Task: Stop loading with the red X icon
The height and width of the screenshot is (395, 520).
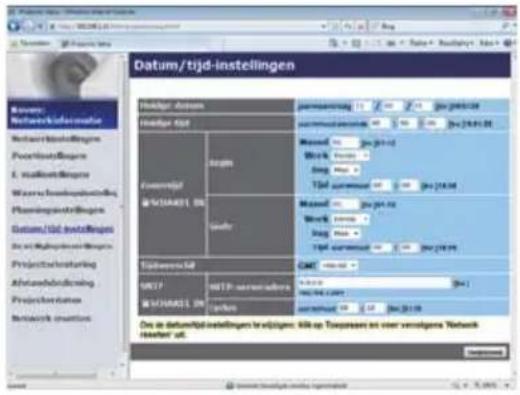Action: [361, 26]
